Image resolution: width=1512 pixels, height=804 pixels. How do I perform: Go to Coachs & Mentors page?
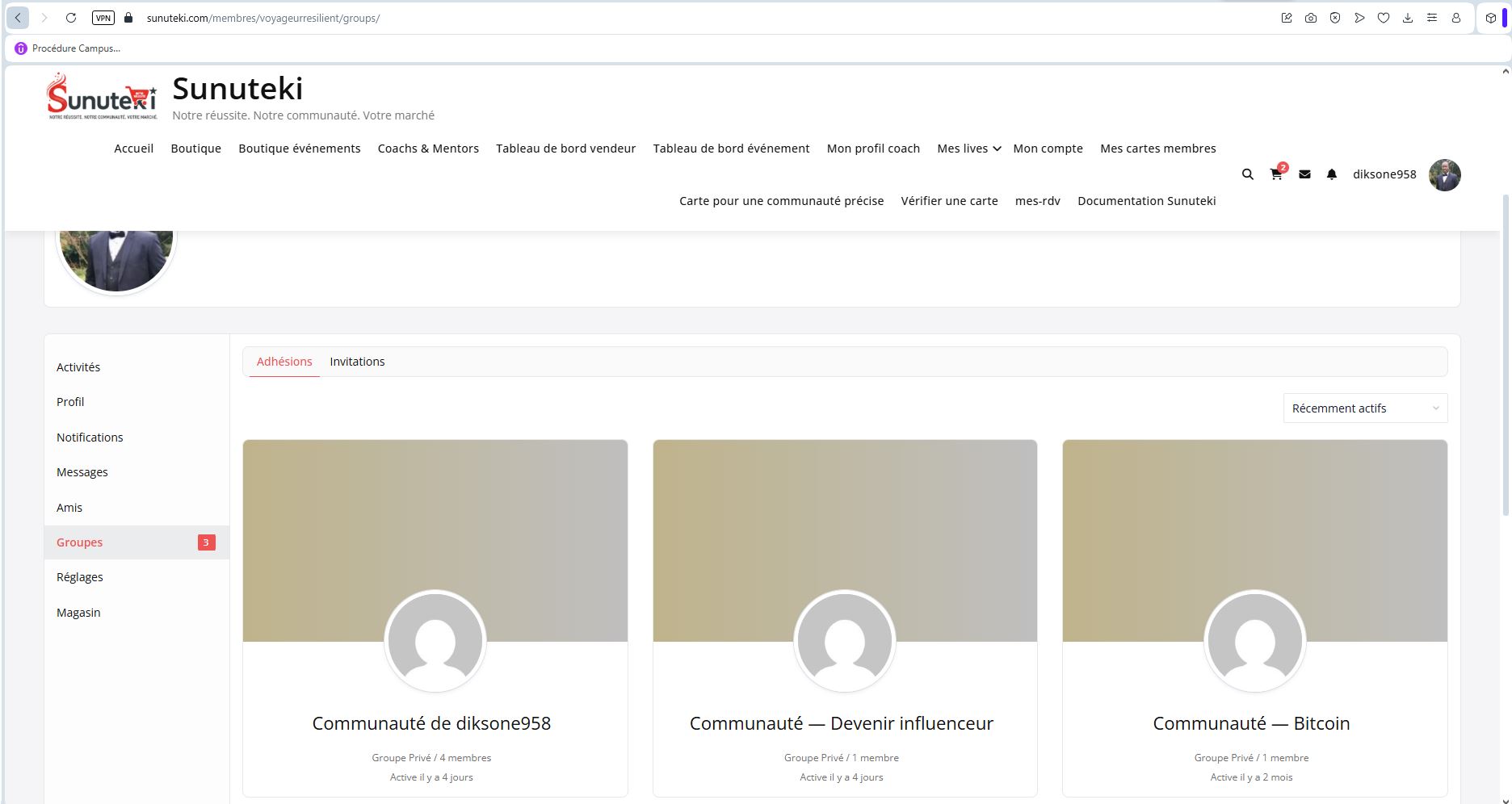pyautogui.click(x=428, y=149)
